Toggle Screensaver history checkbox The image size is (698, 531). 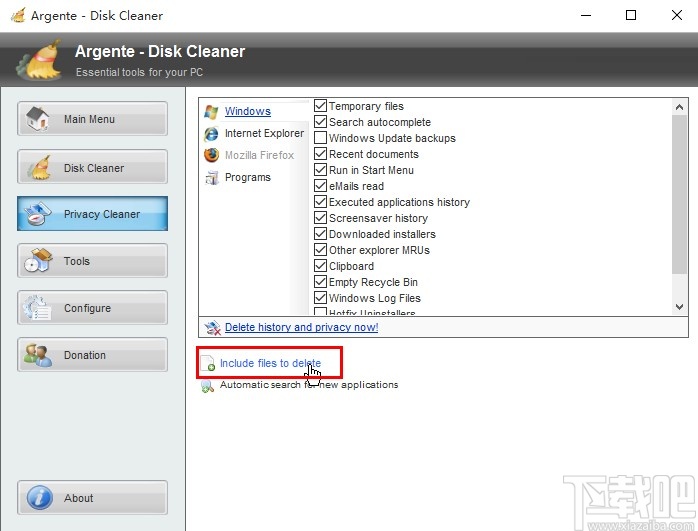coord(321,218)
